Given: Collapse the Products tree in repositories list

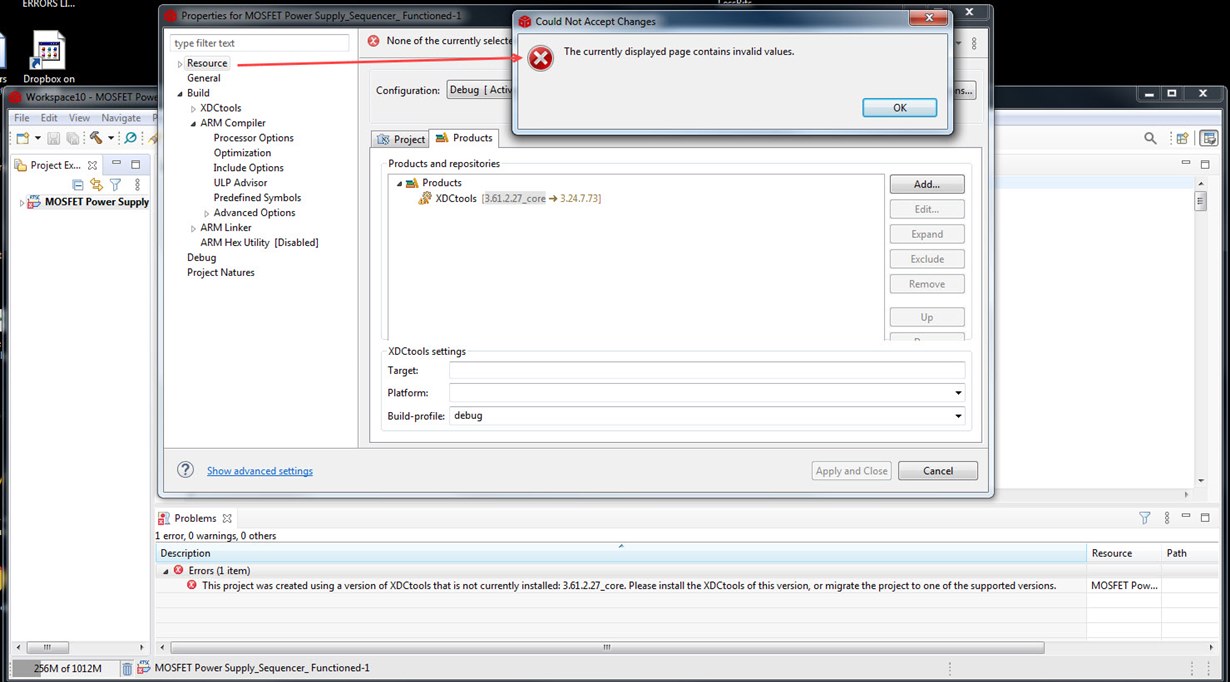Looking at the screenshot, I should pos(399,184).
